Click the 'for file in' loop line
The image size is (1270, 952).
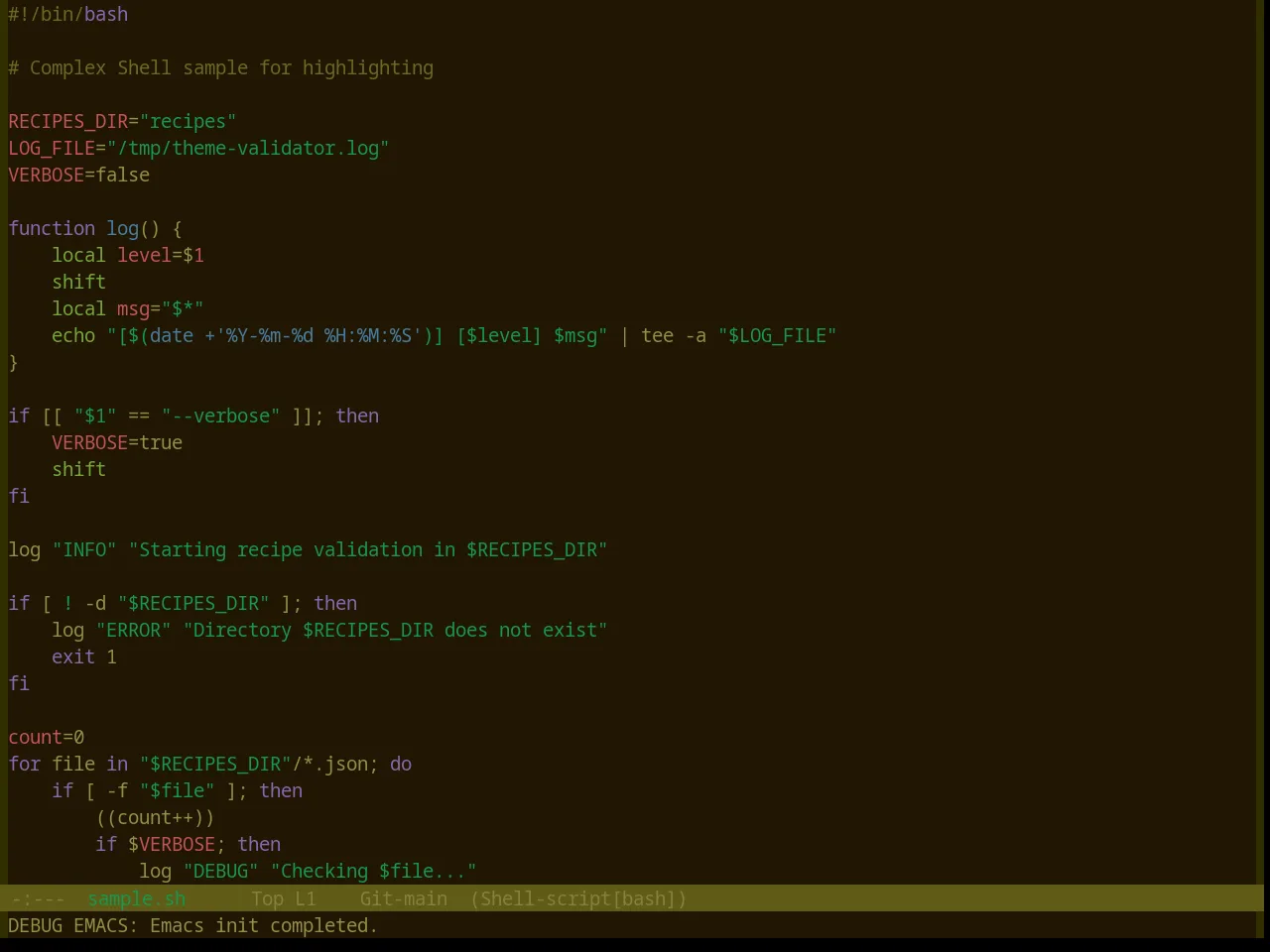tap(210, 764)
